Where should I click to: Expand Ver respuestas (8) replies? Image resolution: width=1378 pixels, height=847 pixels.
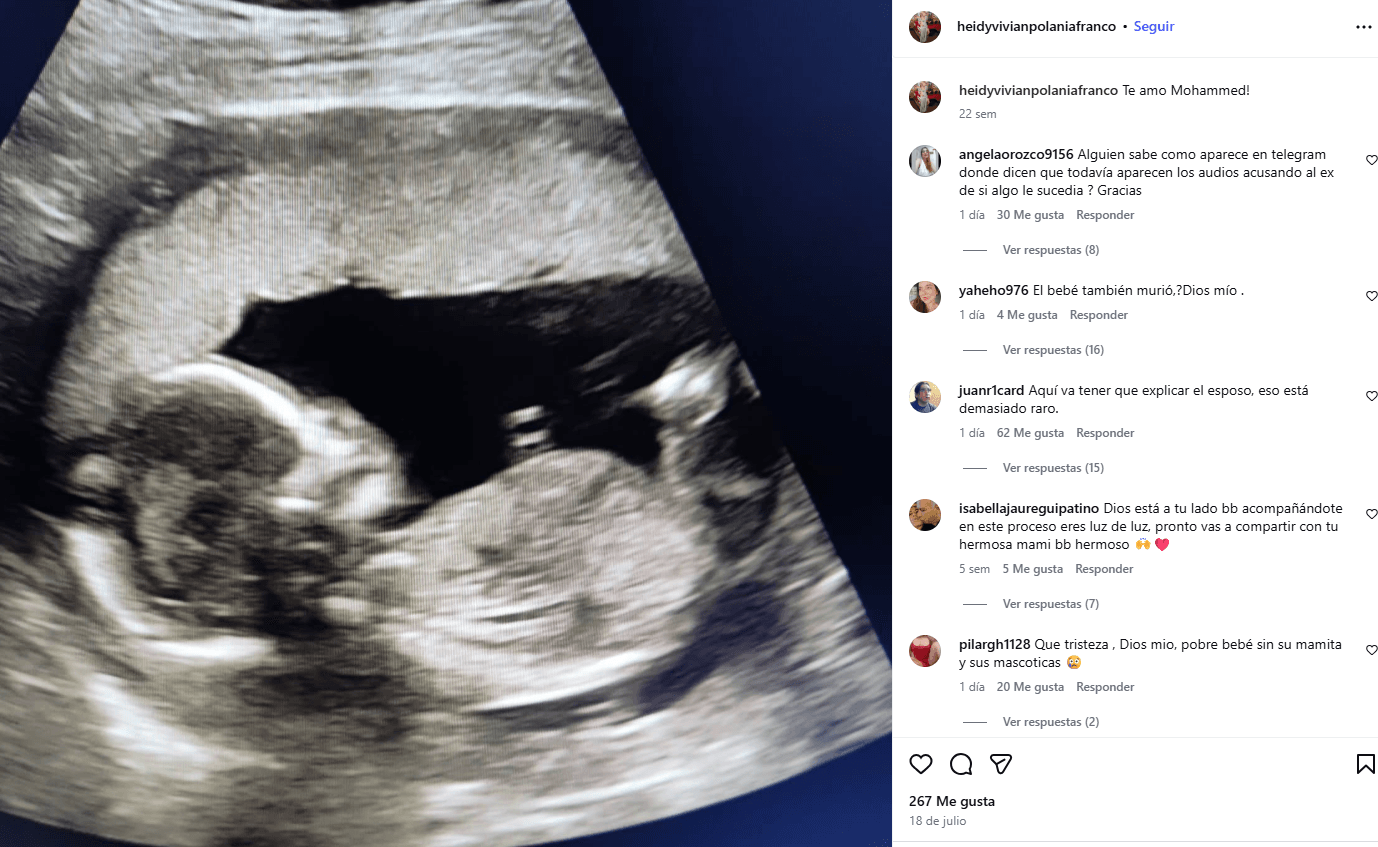[x=1051, y=250]
